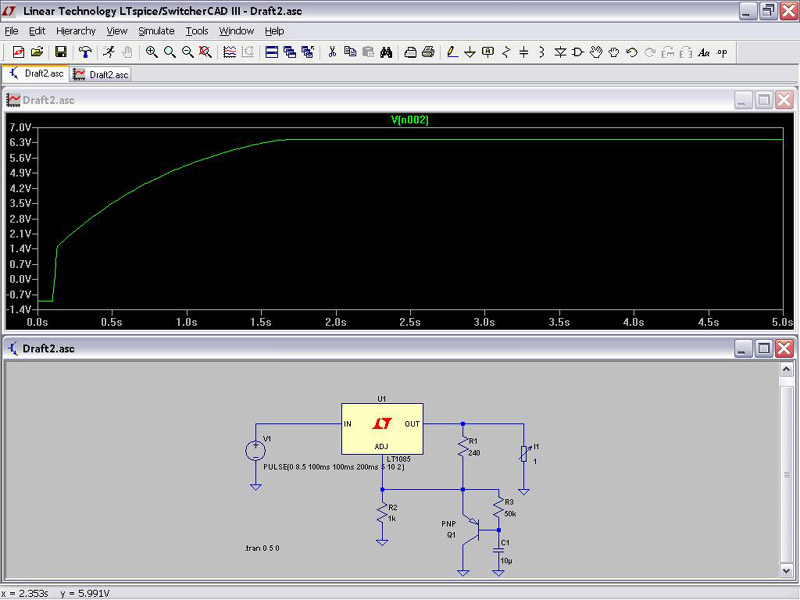Click the PULSE source value text
800x600 pixels.
[x=334, y=467]
